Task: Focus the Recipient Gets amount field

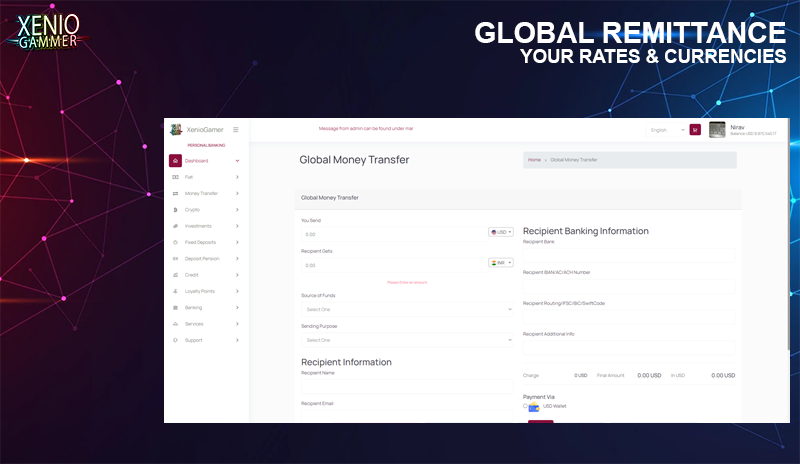Action: click(x=394, y=265)
